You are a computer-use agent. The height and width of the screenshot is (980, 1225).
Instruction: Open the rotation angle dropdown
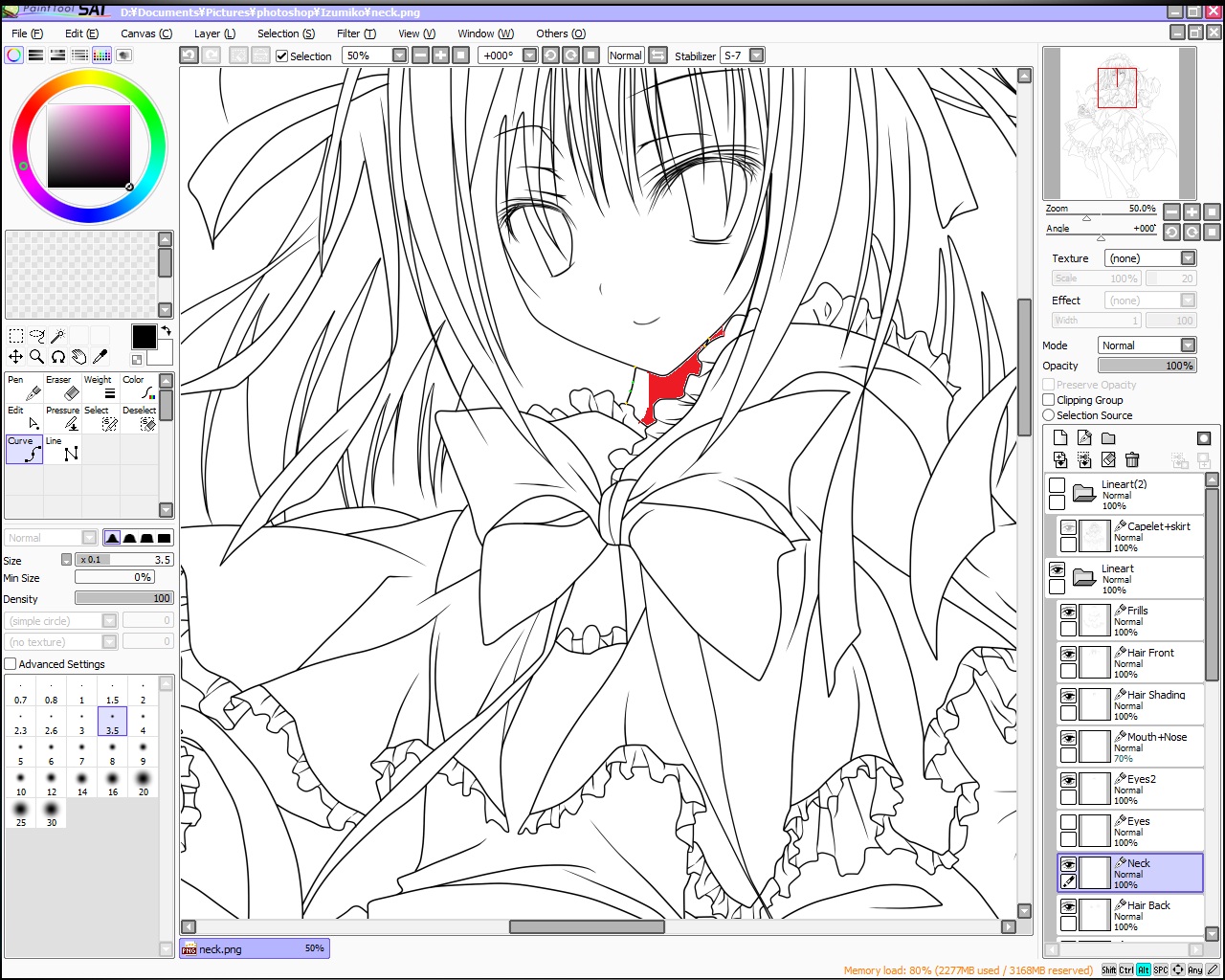coord(529,56)
